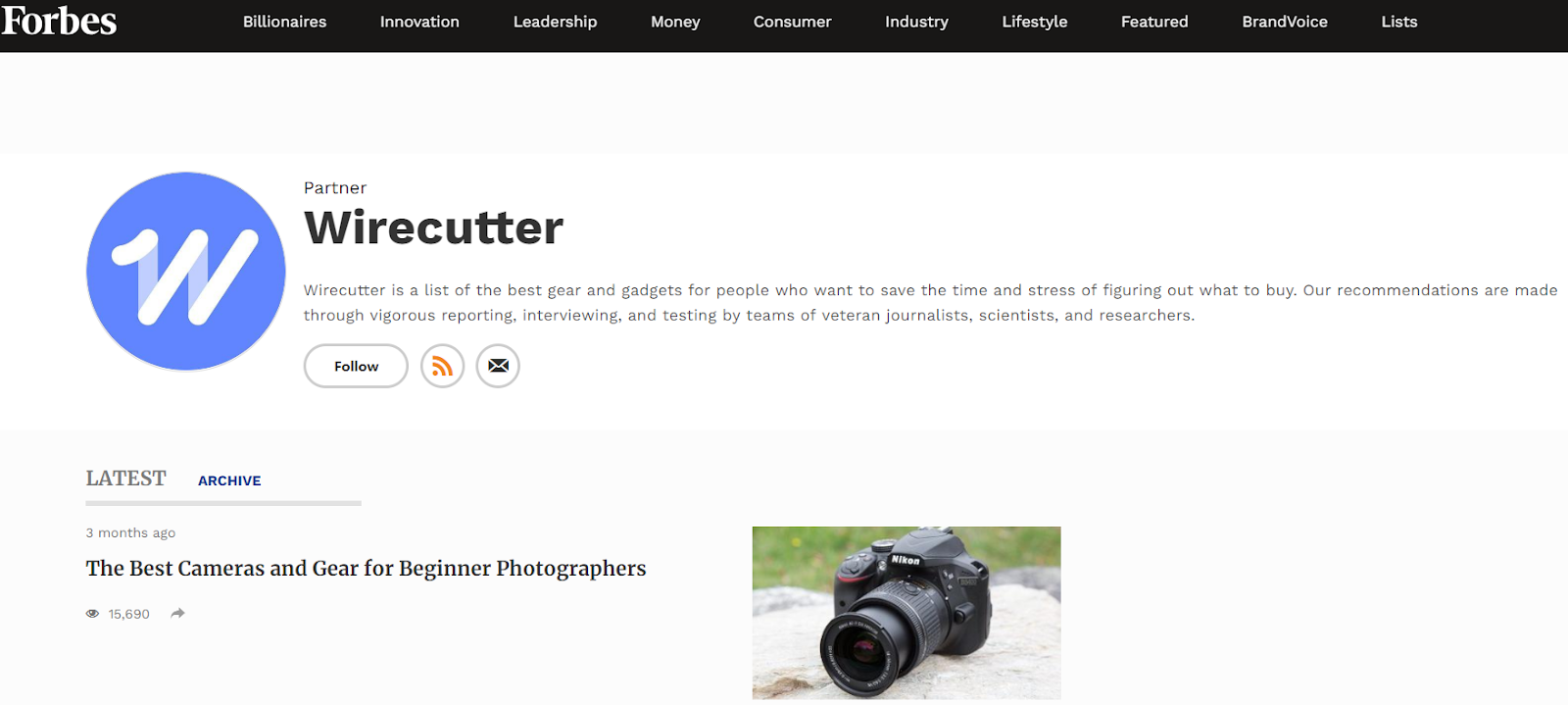Switch to the Archive tab

pos(229,480)
